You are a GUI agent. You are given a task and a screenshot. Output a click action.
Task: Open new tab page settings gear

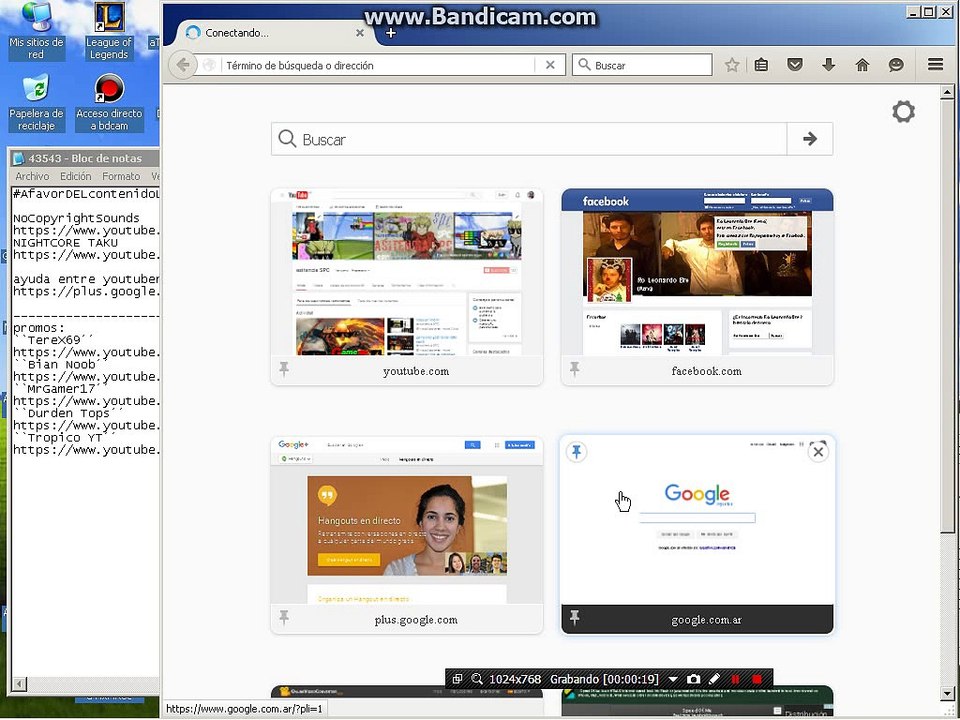(903, 111)
